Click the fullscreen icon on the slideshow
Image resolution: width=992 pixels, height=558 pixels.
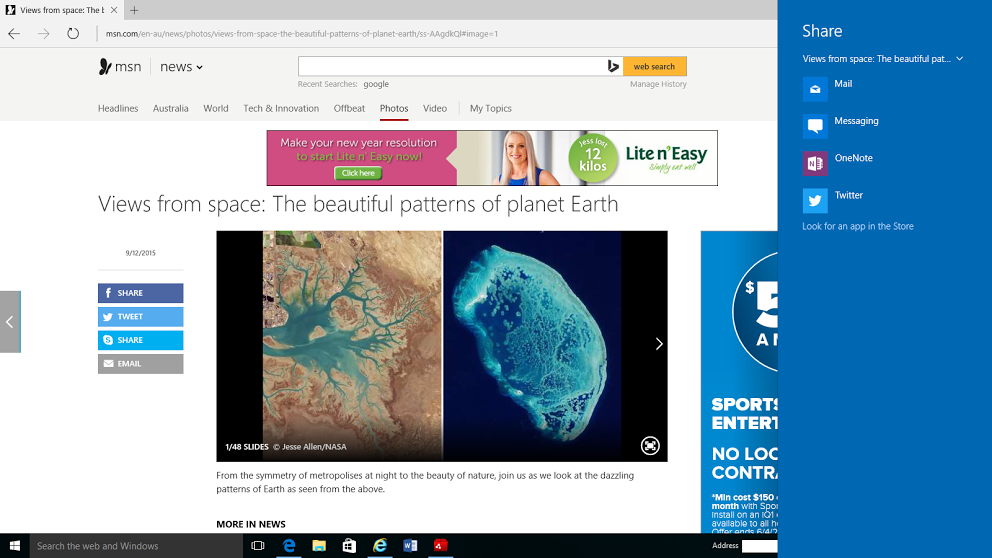point(650,446)
